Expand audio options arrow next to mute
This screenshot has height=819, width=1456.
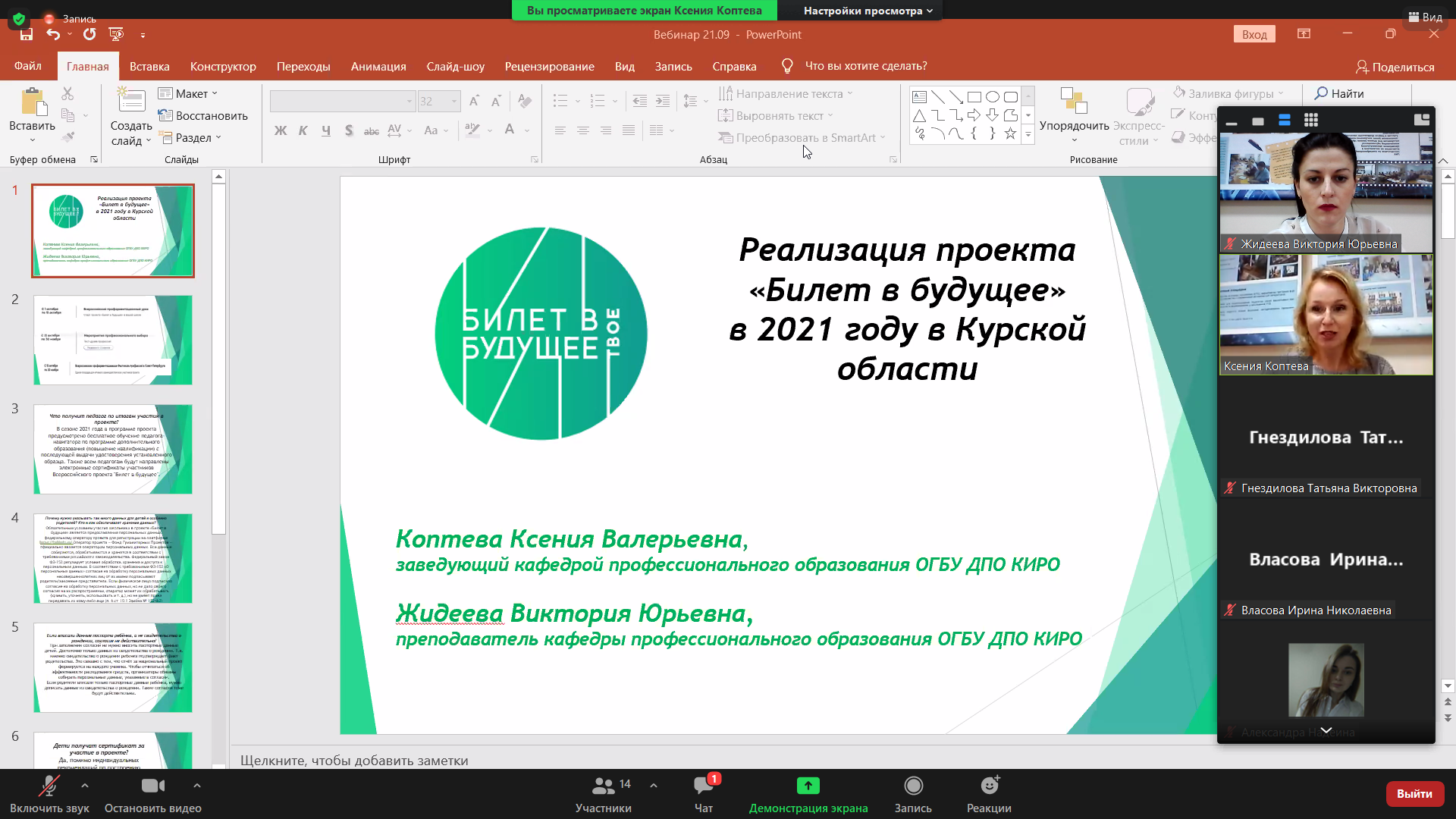(x=84, y=786)
